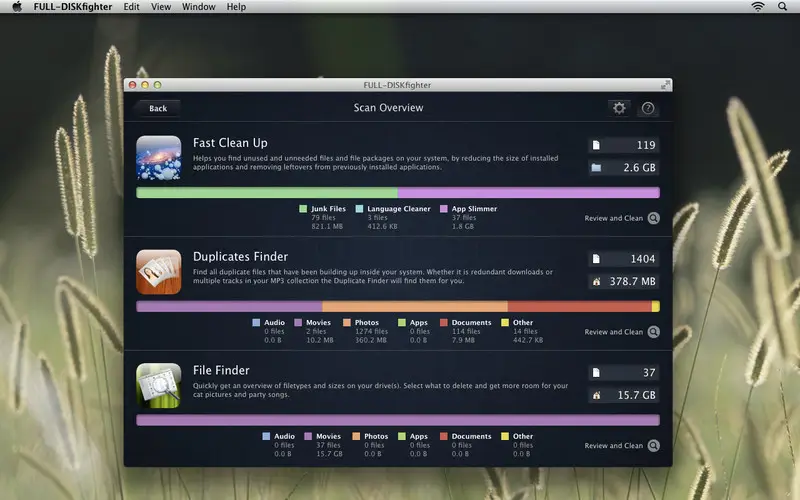Click the File Finder heading
This screenshot has height=500, width=800.
(221, 370)
